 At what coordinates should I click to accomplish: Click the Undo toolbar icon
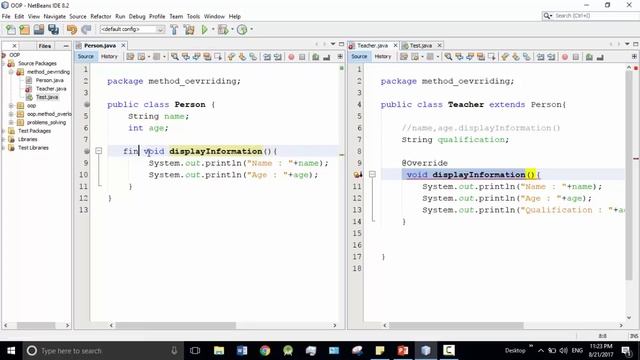72,29
